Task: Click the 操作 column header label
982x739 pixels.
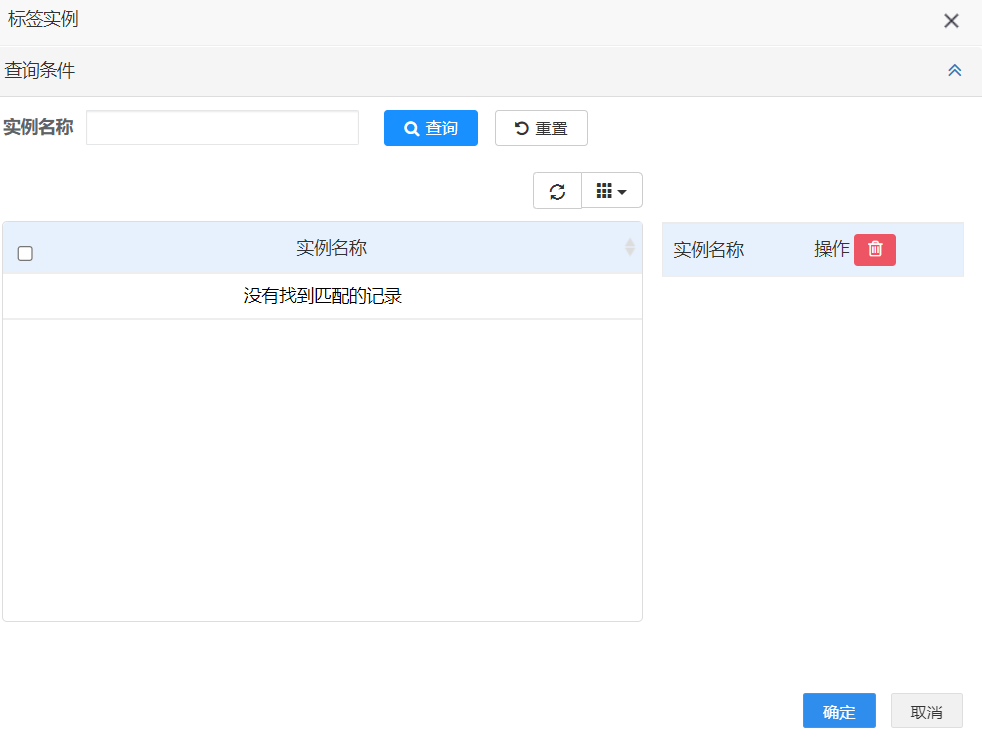Action: click(x=831, y=250)
